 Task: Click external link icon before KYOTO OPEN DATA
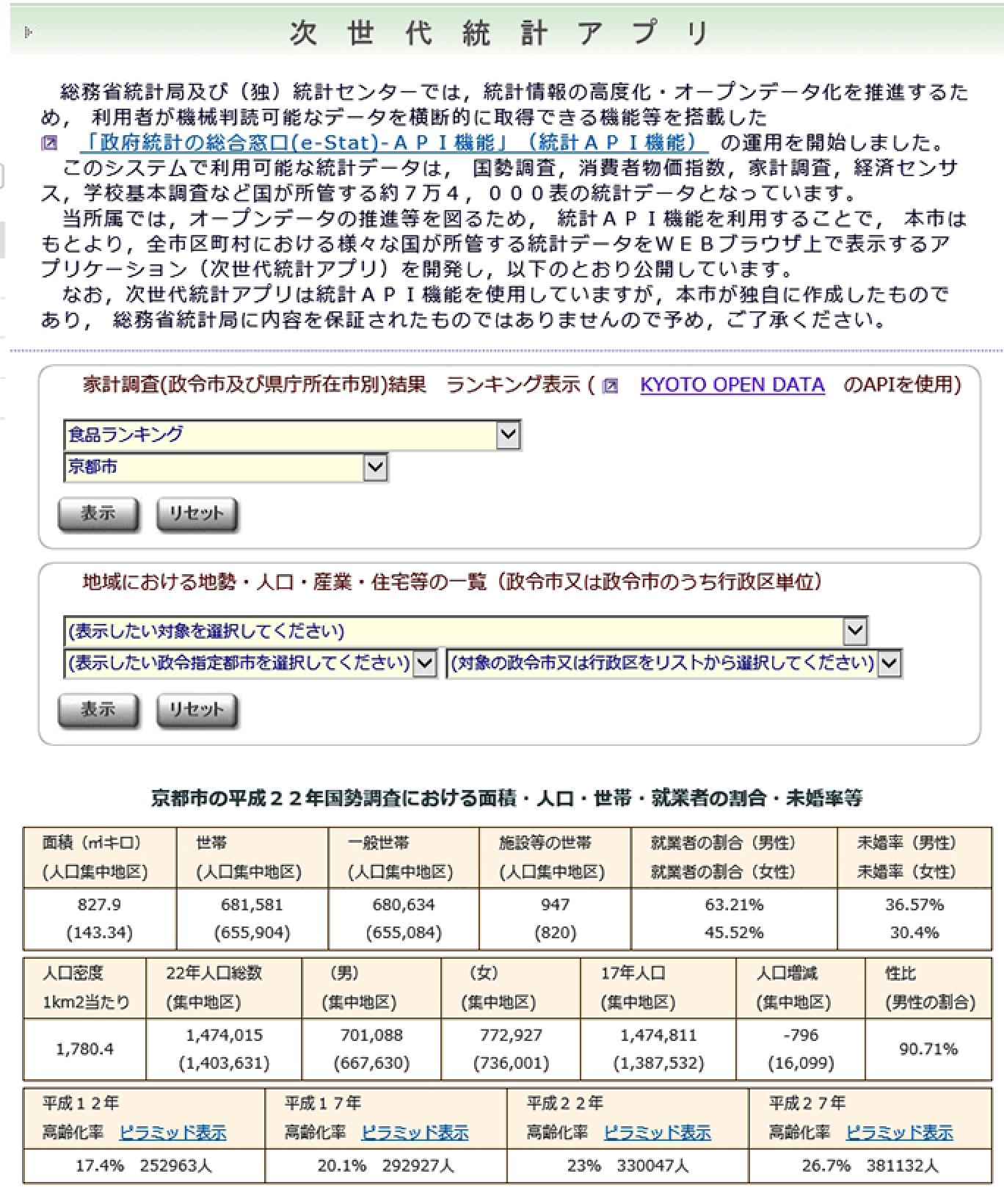[610, 386]
